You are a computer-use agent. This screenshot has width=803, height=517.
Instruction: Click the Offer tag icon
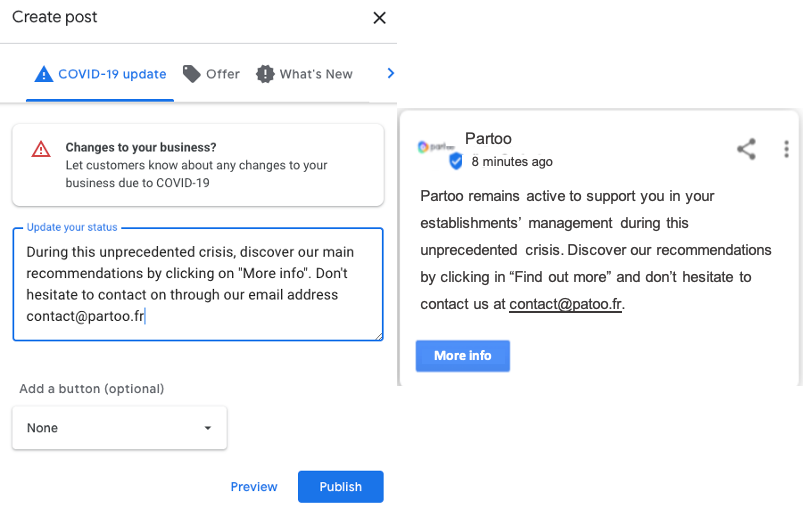[192, 74]
